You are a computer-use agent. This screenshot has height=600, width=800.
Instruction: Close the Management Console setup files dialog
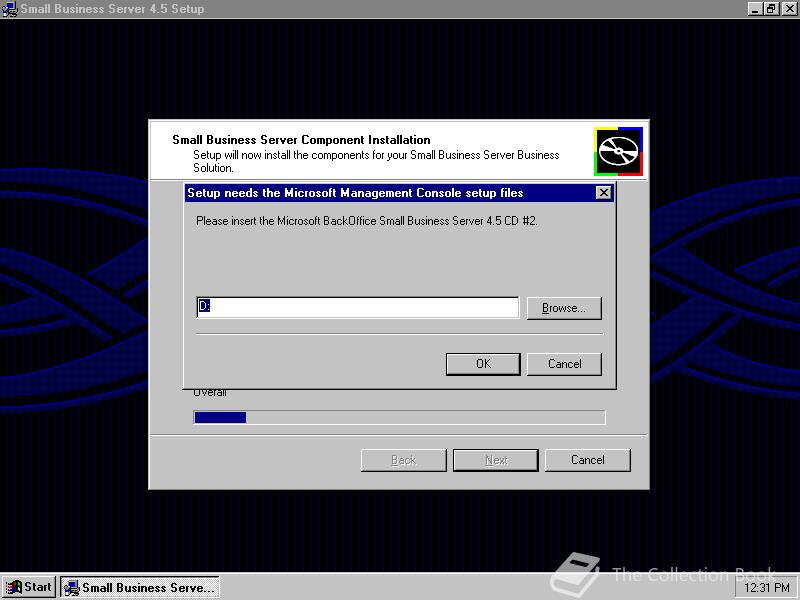click(x=604, y=193)
